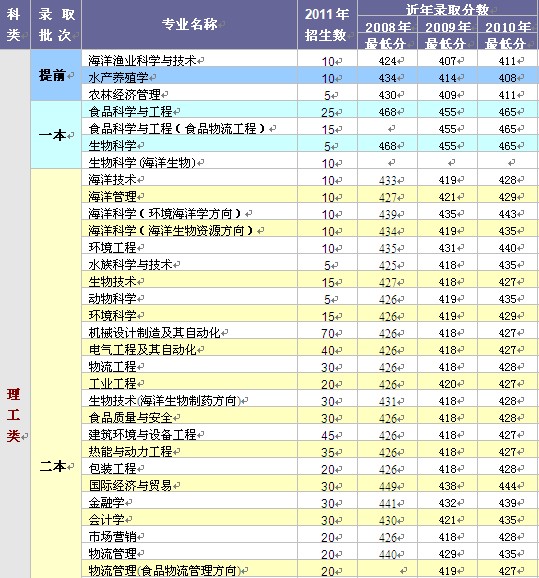
Task: Select the 物流工程 major cell
Action: (112, 367)
